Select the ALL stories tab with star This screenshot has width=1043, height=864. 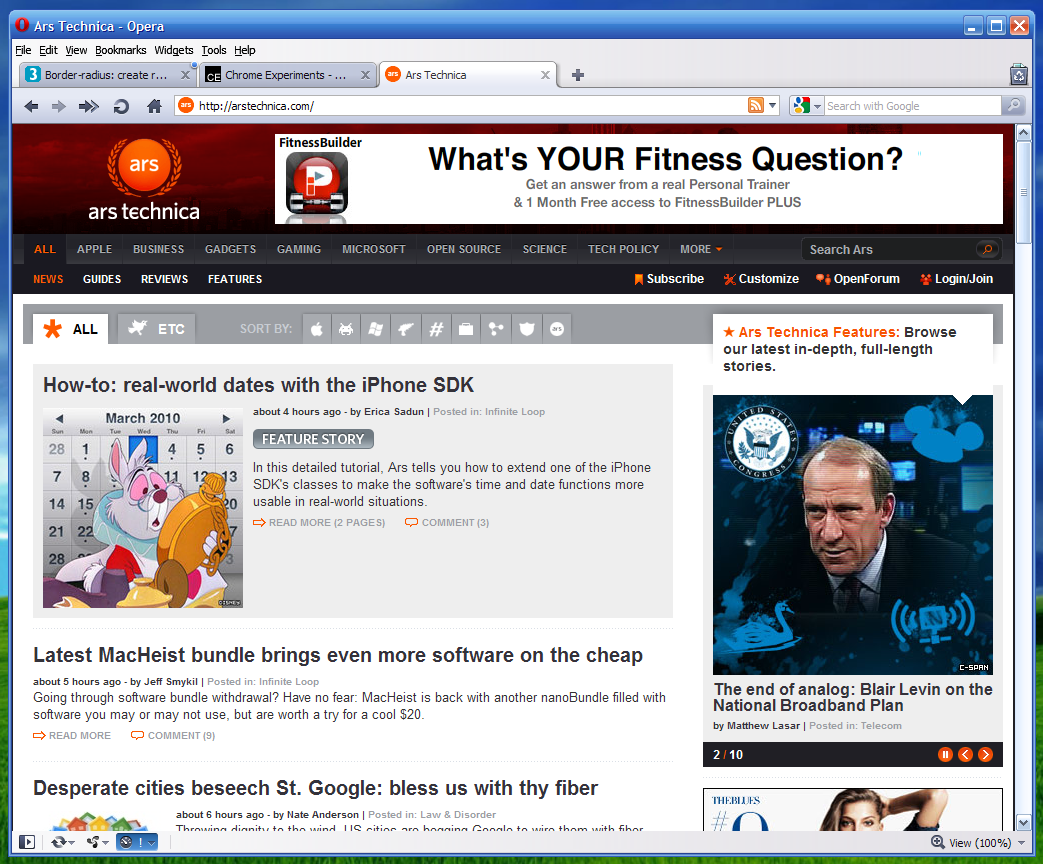tap(71, 329)
